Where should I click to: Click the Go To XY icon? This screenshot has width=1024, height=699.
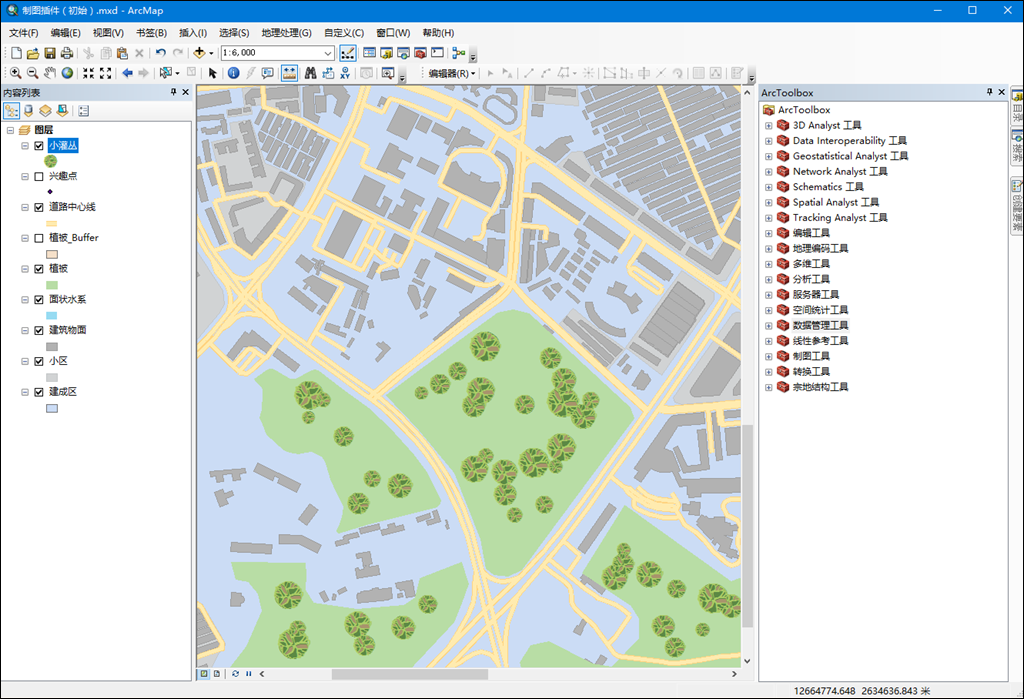(345, 73)
